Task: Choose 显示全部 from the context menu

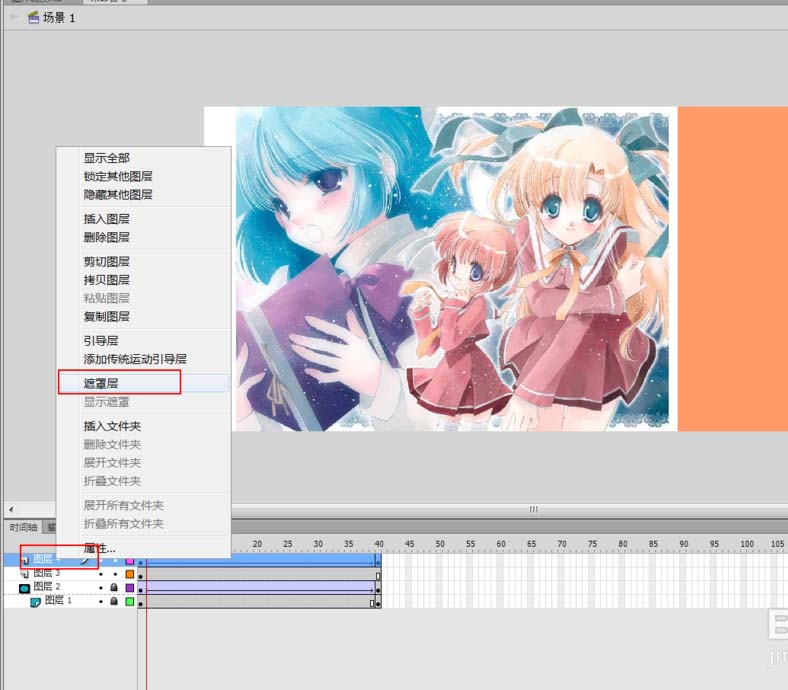Action: [x=107, y=158]
